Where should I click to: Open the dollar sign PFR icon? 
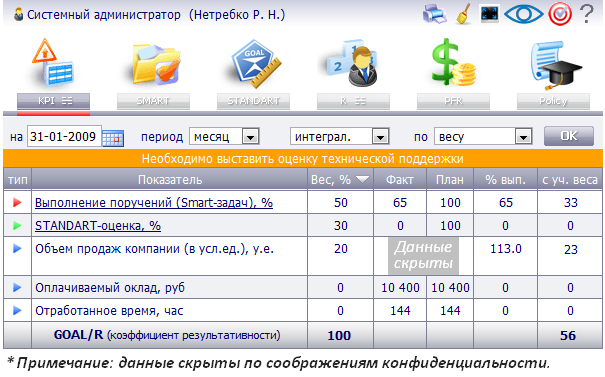click(453, 63)
